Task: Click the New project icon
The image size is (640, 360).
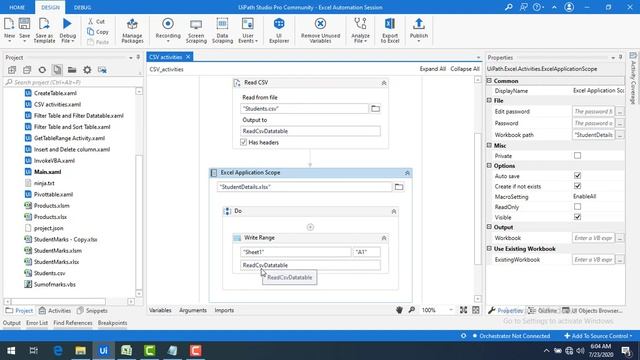Action: (x=9, y=29)
